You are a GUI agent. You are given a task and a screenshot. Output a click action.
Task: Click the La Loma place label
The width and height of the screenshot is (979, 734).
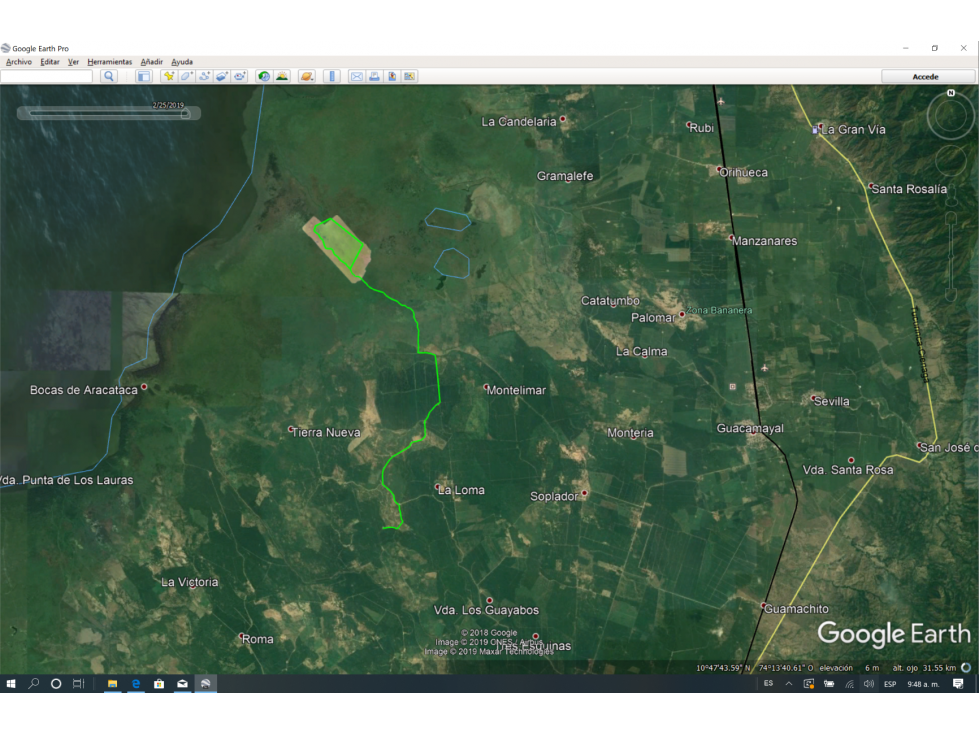tap(461, 491)
